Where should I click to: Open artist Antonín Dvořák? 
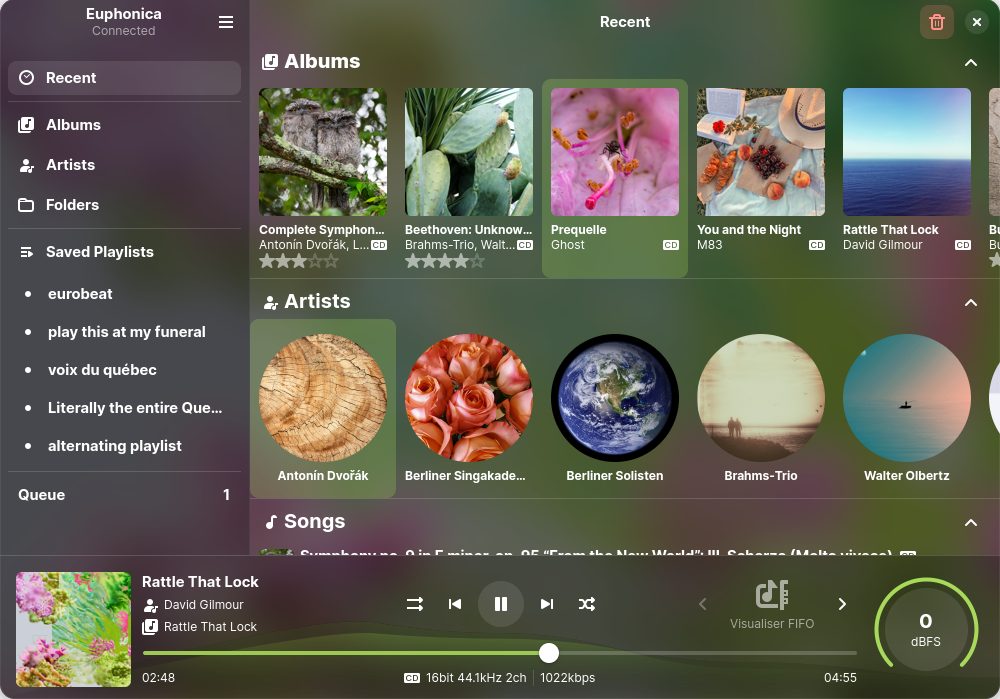coord(323,408)
